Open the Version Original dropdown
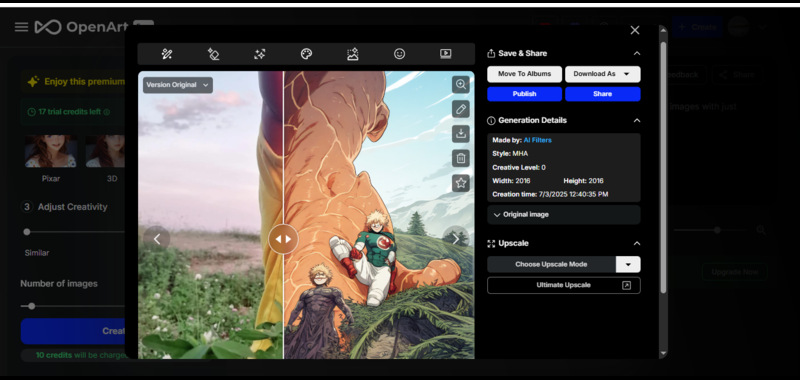Screen dimensions: 800x380 click(x=178, y=85)
